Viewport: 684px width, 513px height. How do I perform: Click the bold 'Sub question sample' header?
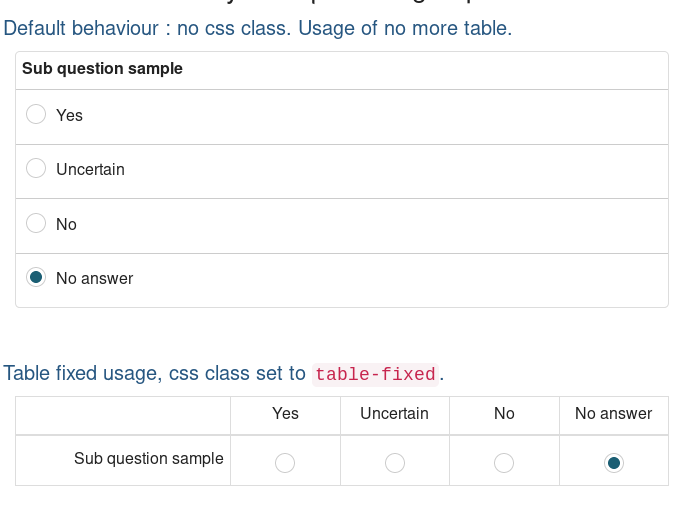point(103,69)
